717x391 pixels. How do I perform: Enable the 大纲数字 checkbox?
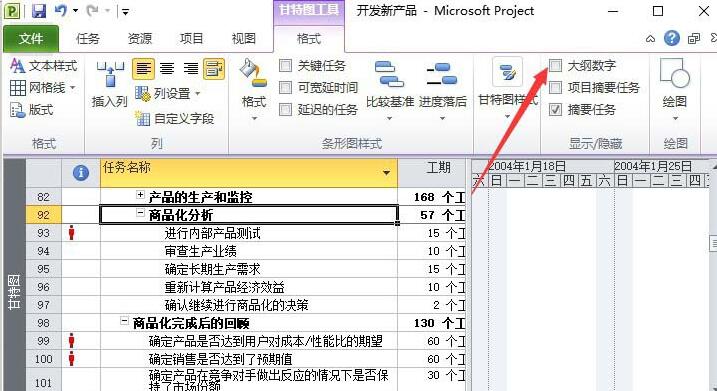tap(555, 65)
